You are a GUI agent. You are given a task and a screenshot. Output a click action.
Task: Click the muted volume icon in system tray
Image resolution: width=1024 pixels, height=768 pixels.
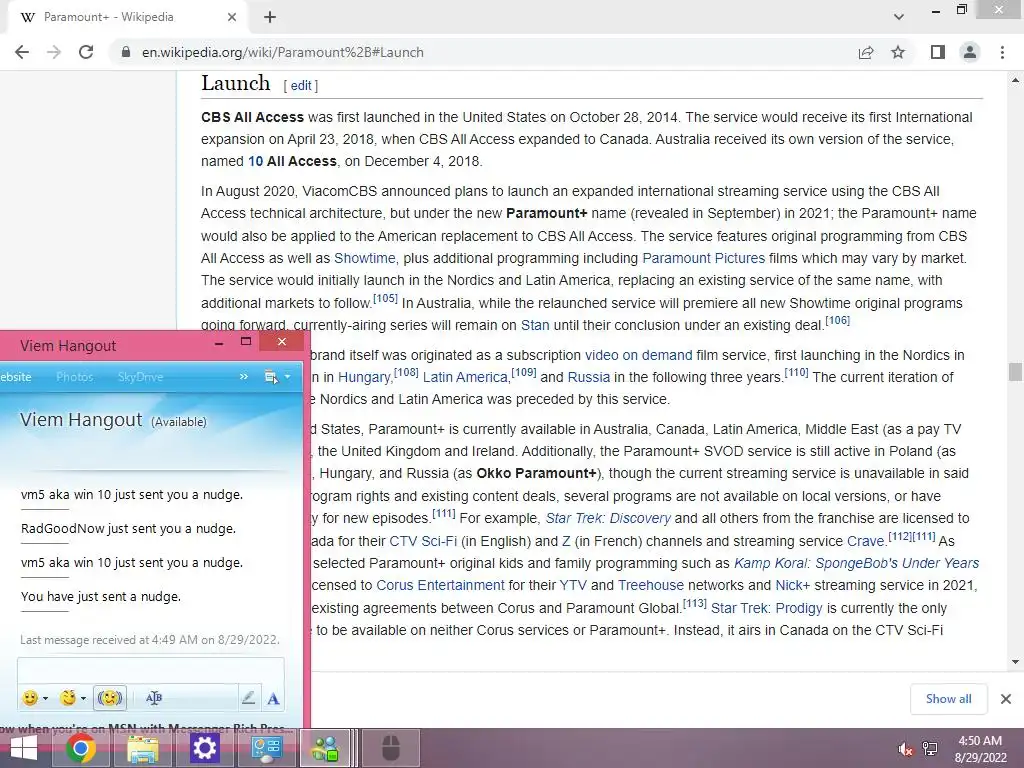point(905,749)
